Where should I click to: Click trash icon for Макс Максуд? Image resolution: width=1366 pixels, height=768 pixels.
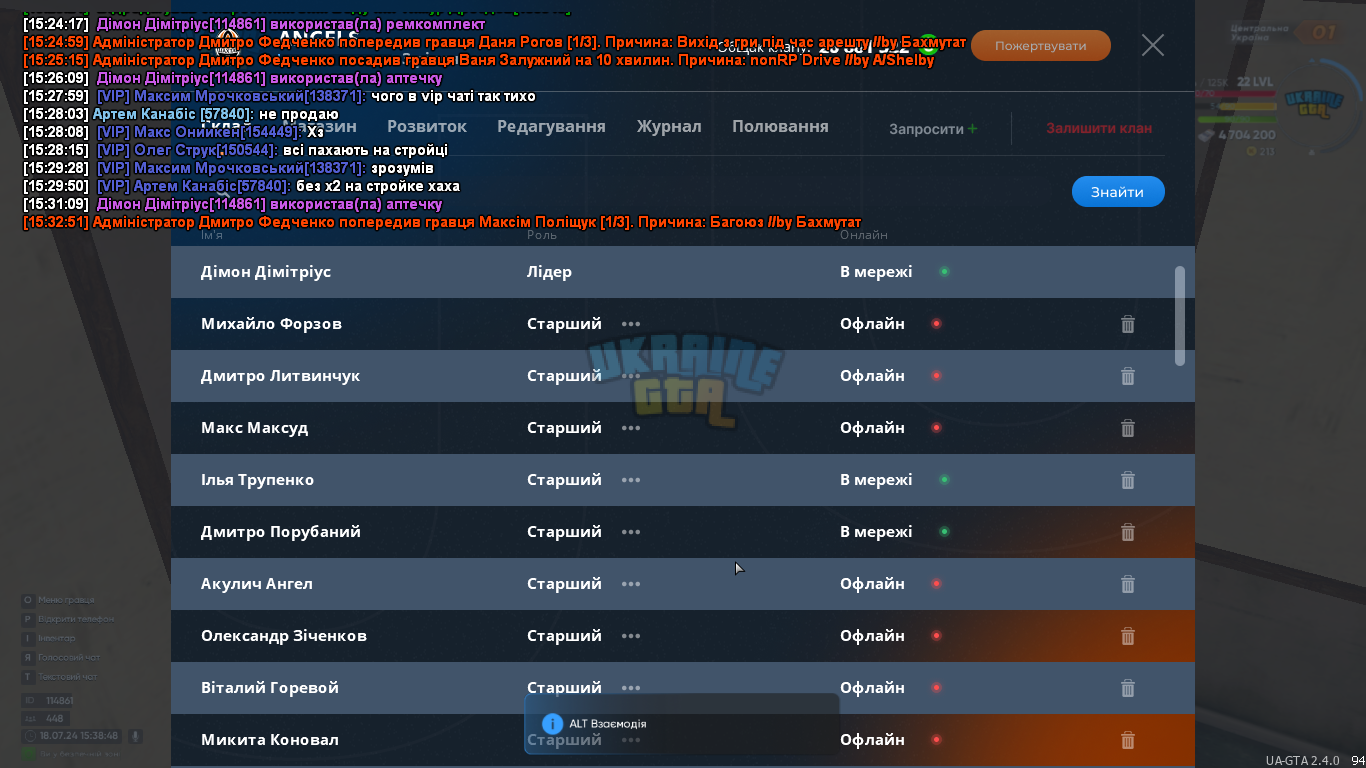pos(1128,428)
